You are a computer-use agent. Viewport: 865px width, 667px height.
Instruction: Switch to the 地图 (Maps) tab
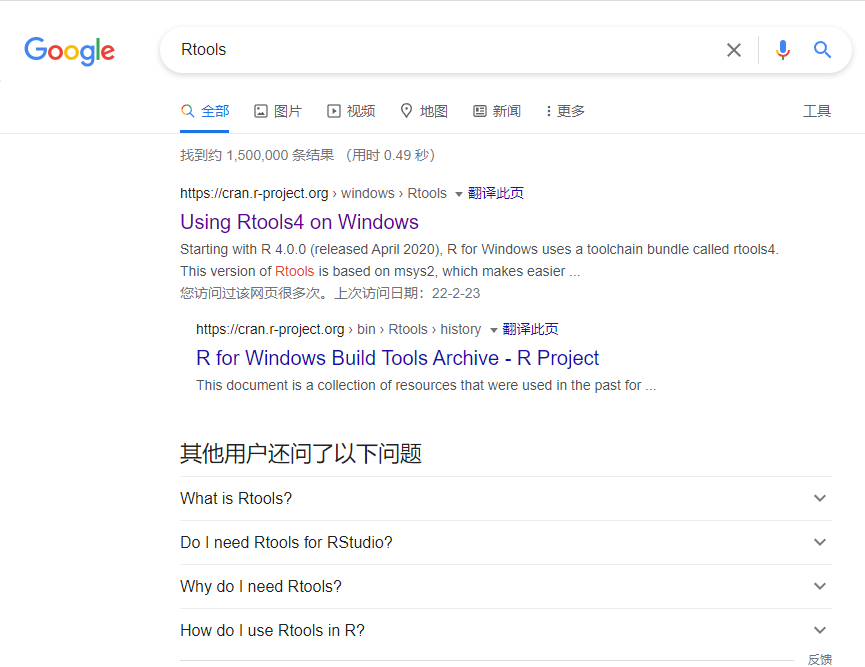(x=424, y=111)
